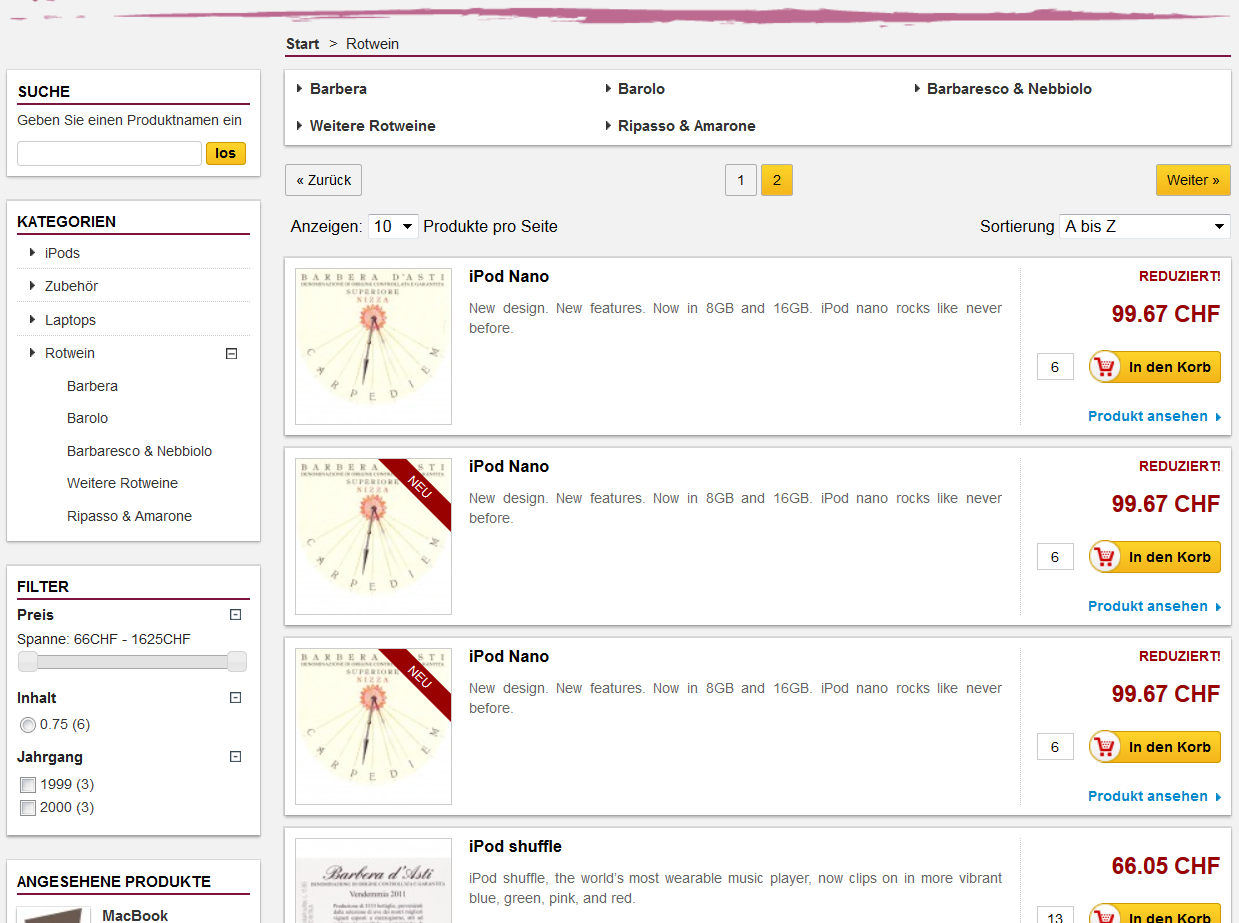Select Barolo in sidebar tree
This screenshot has height=923, width=1239.
[x=87, y=418]
